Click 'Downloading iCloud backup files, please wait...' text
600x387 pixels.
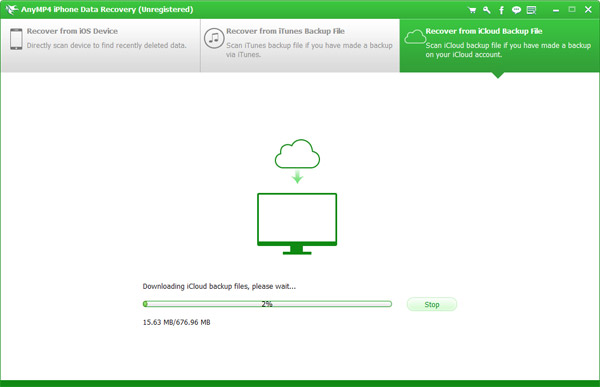(x=219, y=286)
